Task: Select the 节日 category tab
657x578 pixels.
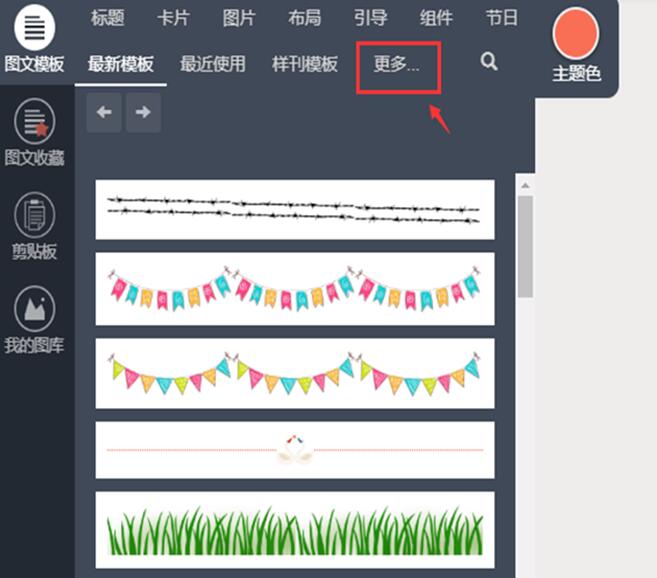Action: pyautogui.click(x=502, y=18)
